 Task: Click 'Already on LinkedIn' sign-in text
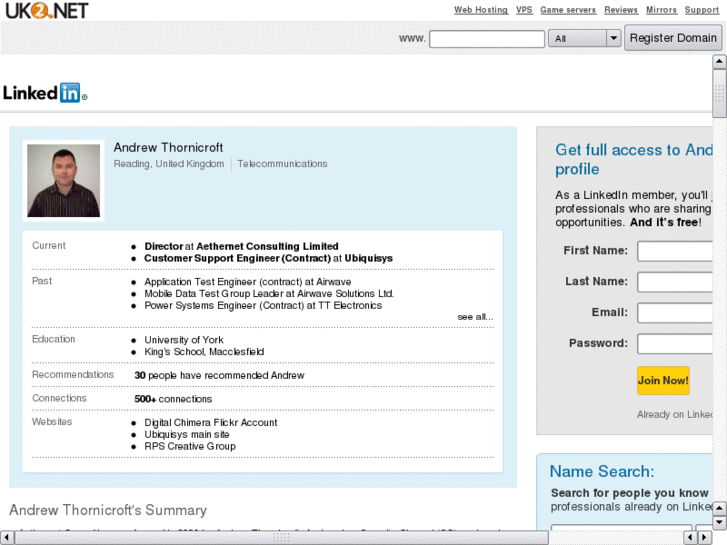(x=675, y=415)
